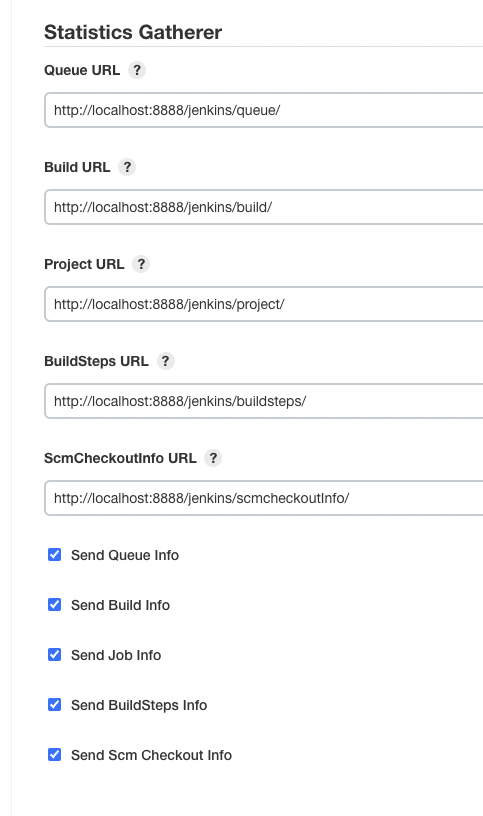The width and height of the screenshot is (483, 816).
Task: Open help for Build URL
Action: (x=127, y=167)
